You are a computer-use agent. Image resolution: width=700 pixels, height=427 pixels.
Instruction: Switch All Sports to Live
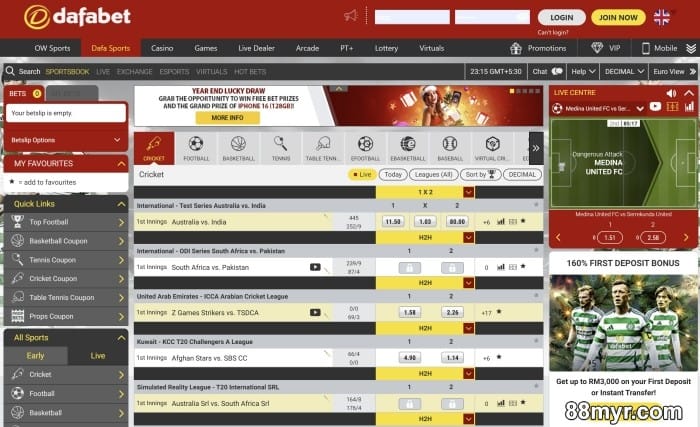point(98,356)
